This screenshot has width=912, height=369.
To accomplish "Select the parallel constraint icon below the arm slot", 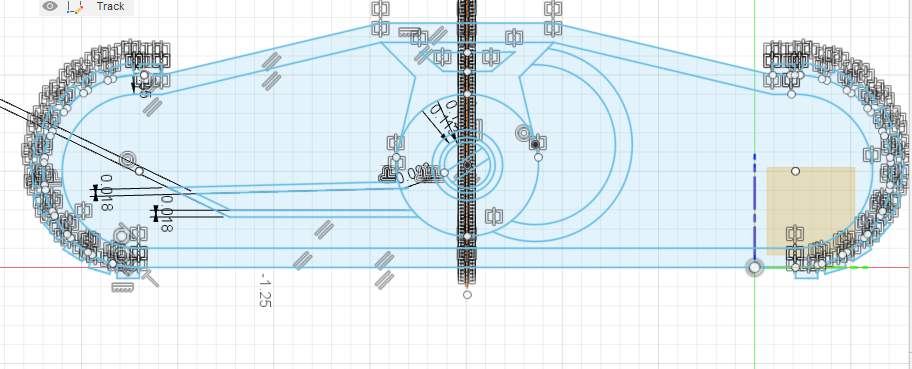I will pyautogui.click(x=324, y=229).
